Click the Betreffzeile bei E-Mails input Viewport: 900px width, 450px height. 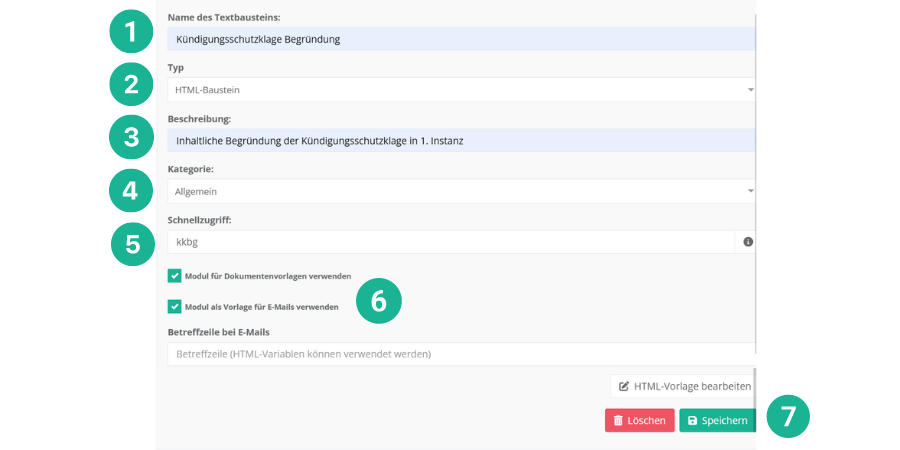[460, 354]
